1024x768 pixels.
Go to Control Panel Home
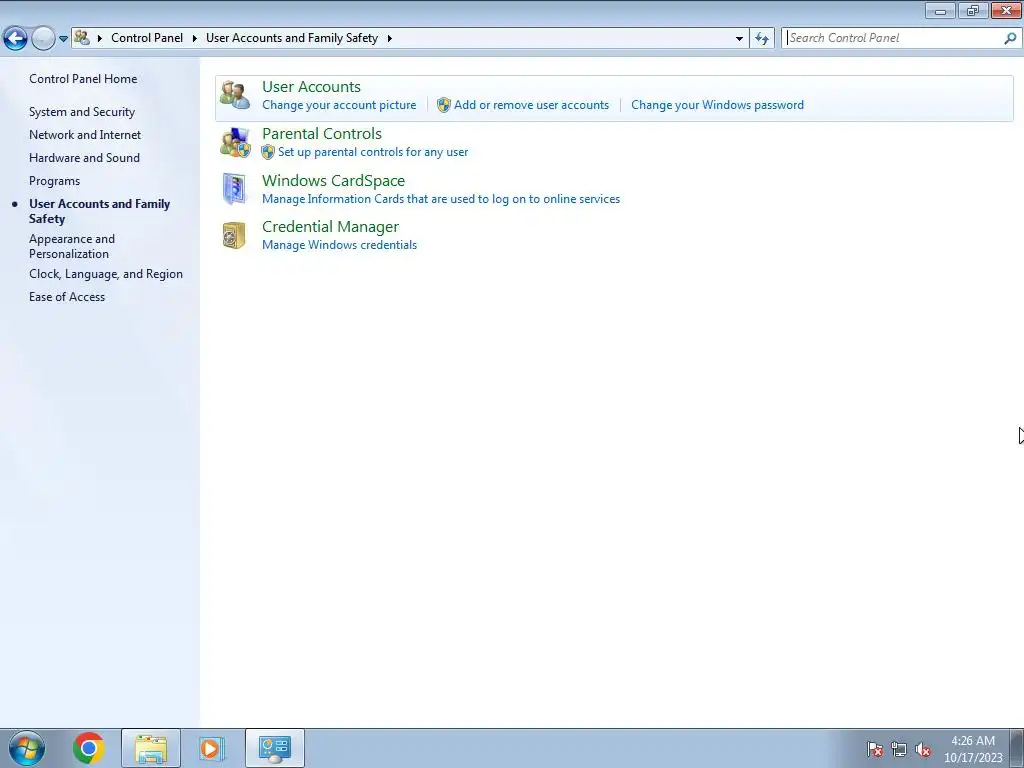(83, 79)
